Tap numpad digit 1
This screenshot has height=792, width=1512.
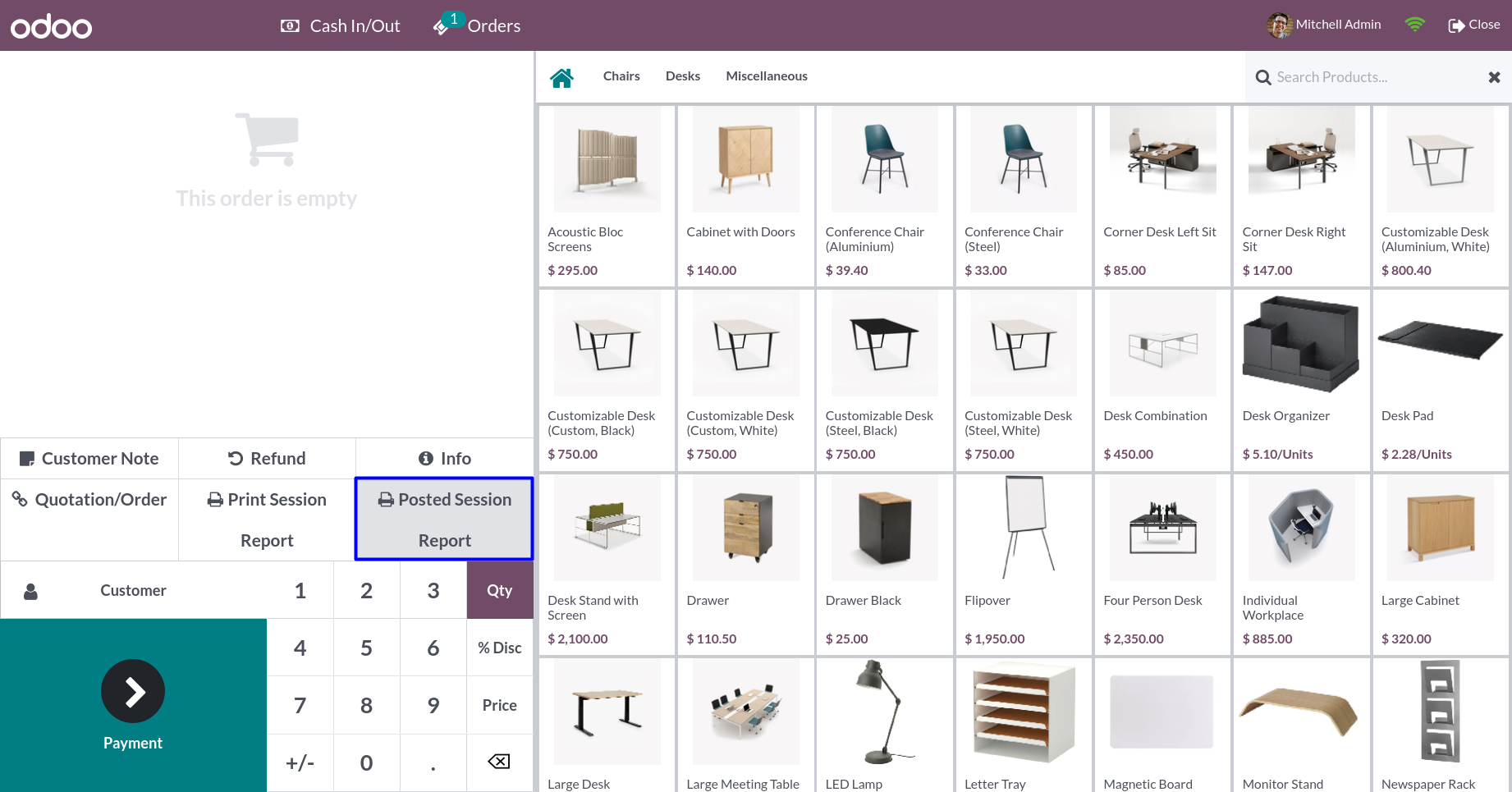click(300, 590)
